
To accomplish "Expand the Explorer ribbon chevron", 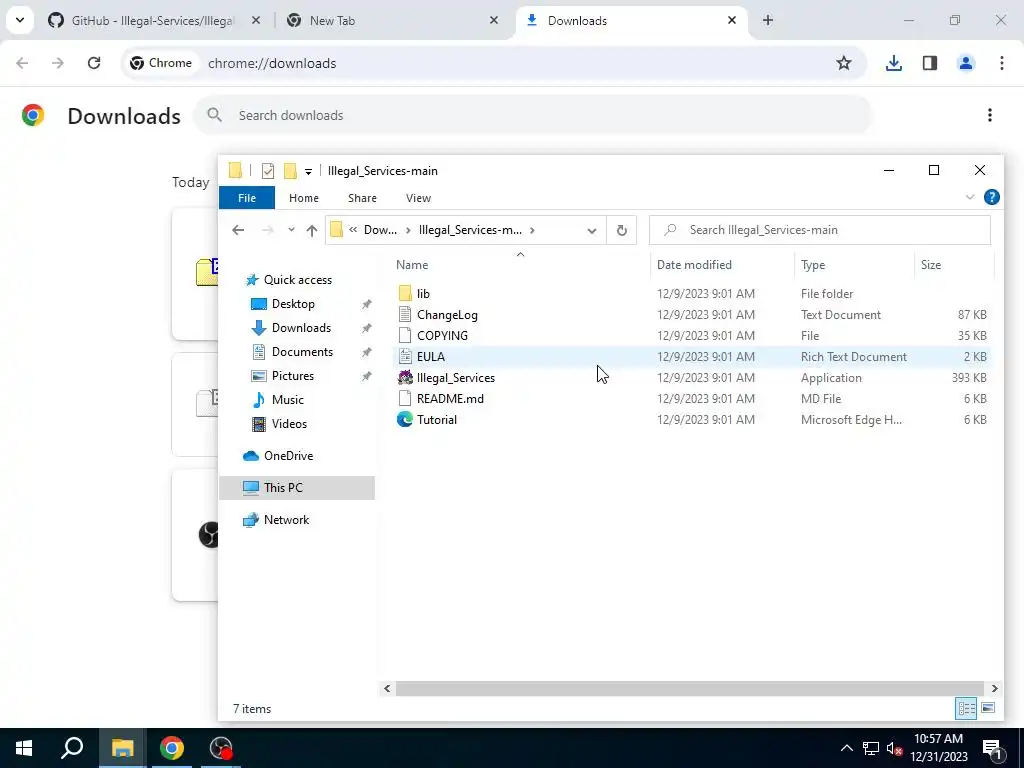I will point(970,197).
